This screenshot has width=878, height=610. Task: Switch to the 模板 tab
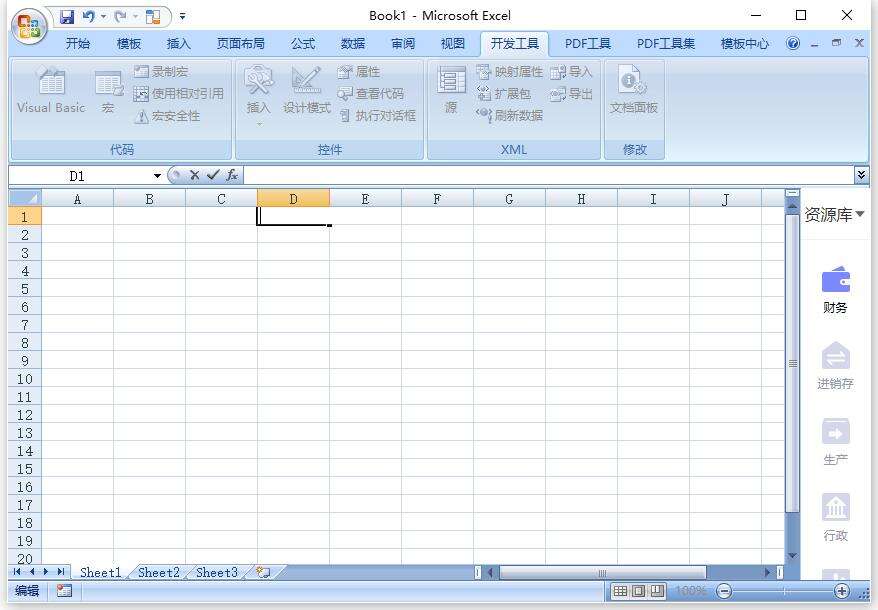[x=129, y=44]
